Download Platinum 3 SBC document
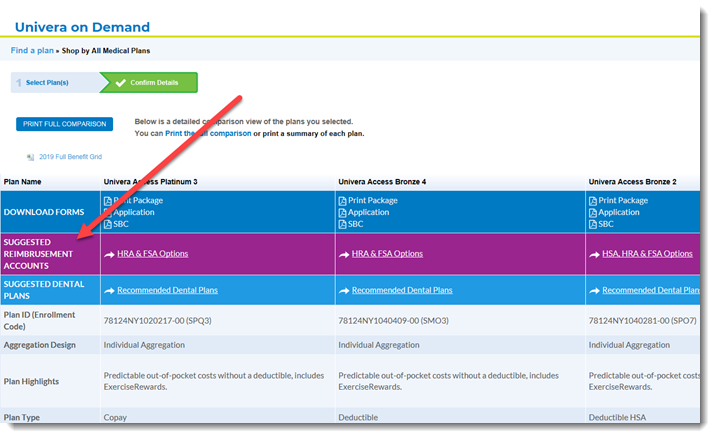Screen dimensions: 715x439 click(x=121, y=224)
